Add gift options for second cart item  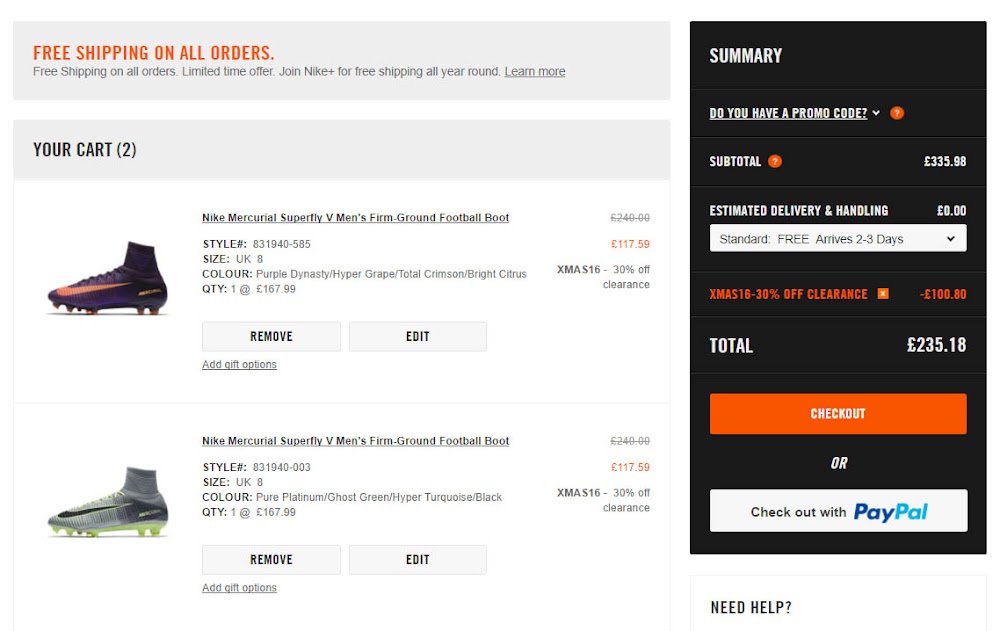coord(239,588)
